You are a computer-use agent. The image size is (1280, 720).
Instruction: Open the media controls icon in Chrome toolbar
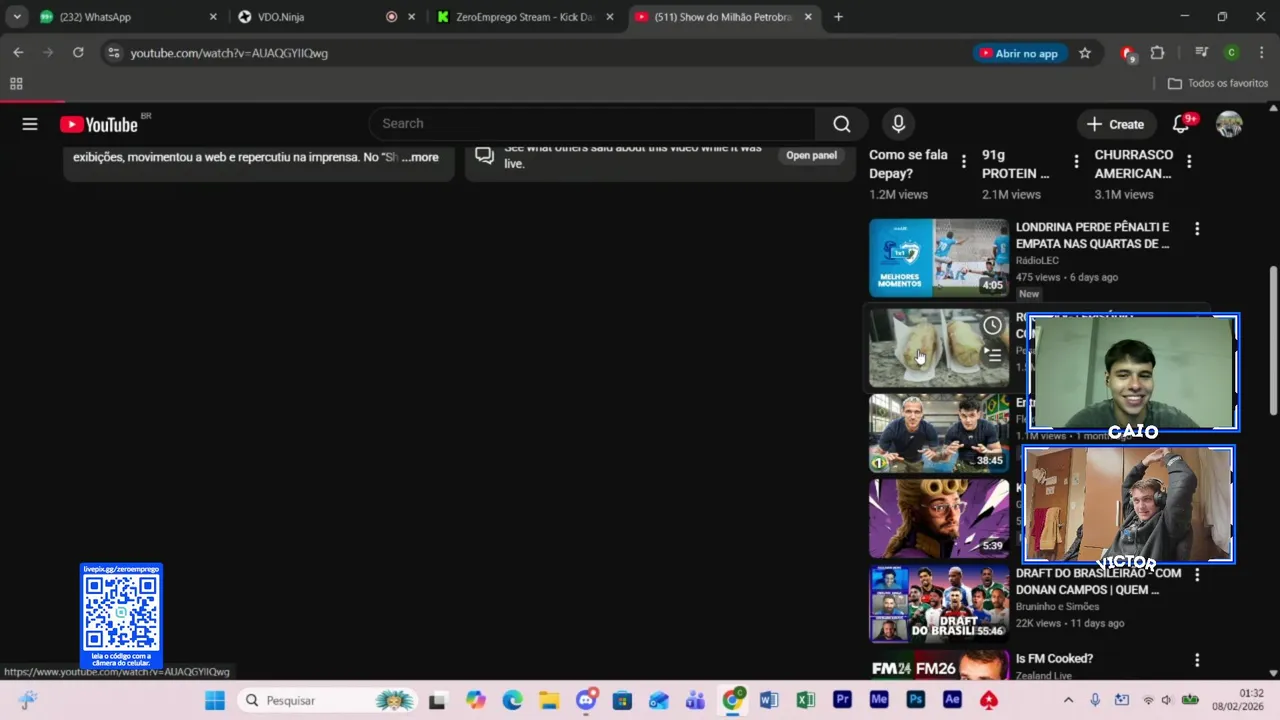coord(1202,53)
